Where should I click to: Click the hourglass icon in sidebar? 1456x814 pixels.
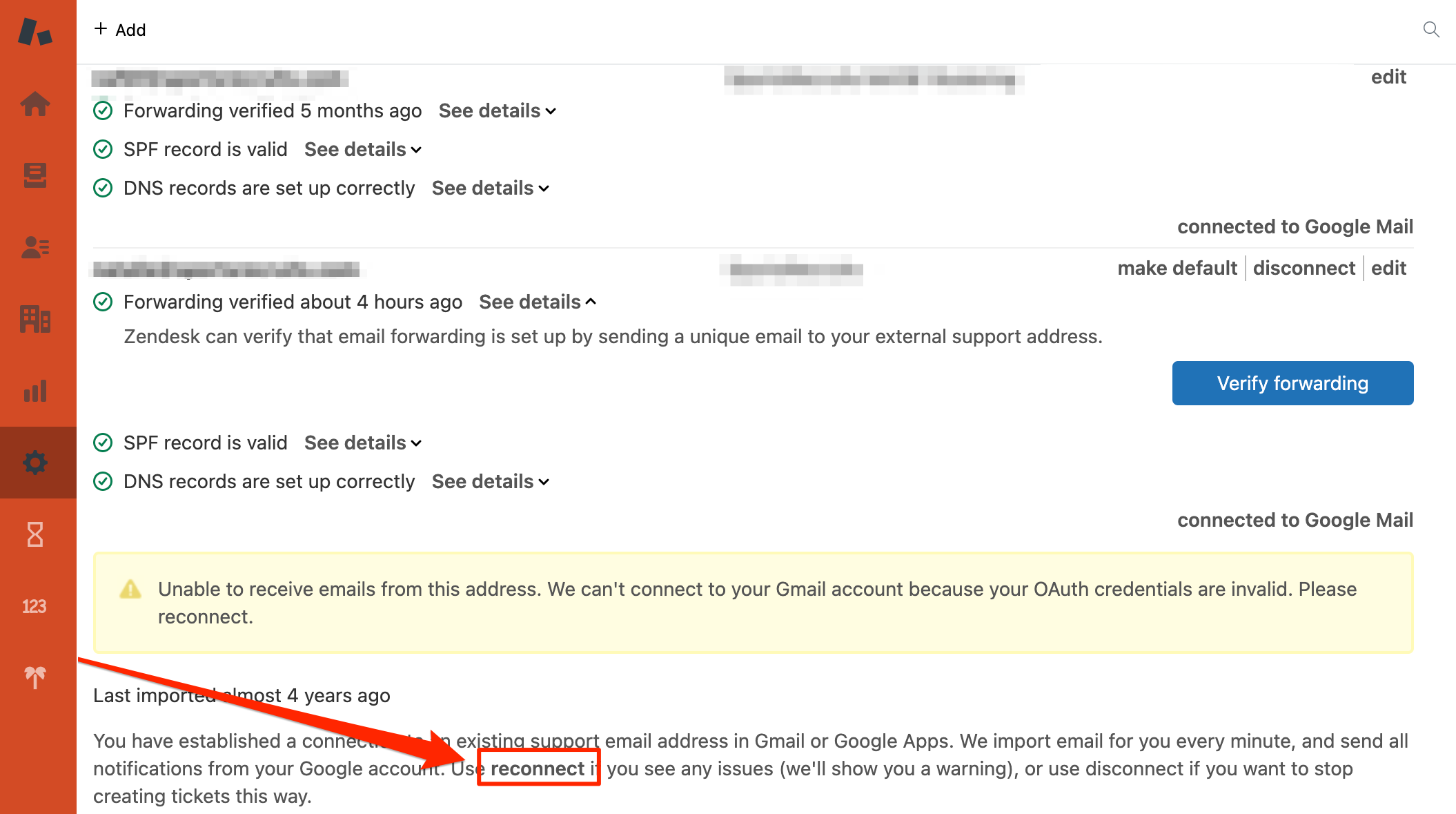35,534
